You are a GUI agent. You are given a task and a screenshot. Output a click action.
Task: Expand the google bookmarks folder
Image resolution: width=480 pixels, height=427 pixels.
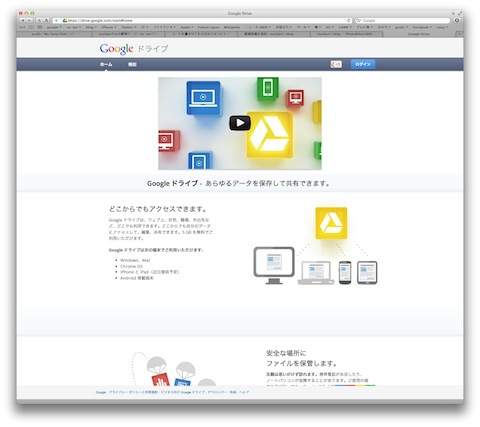(54, 27)
